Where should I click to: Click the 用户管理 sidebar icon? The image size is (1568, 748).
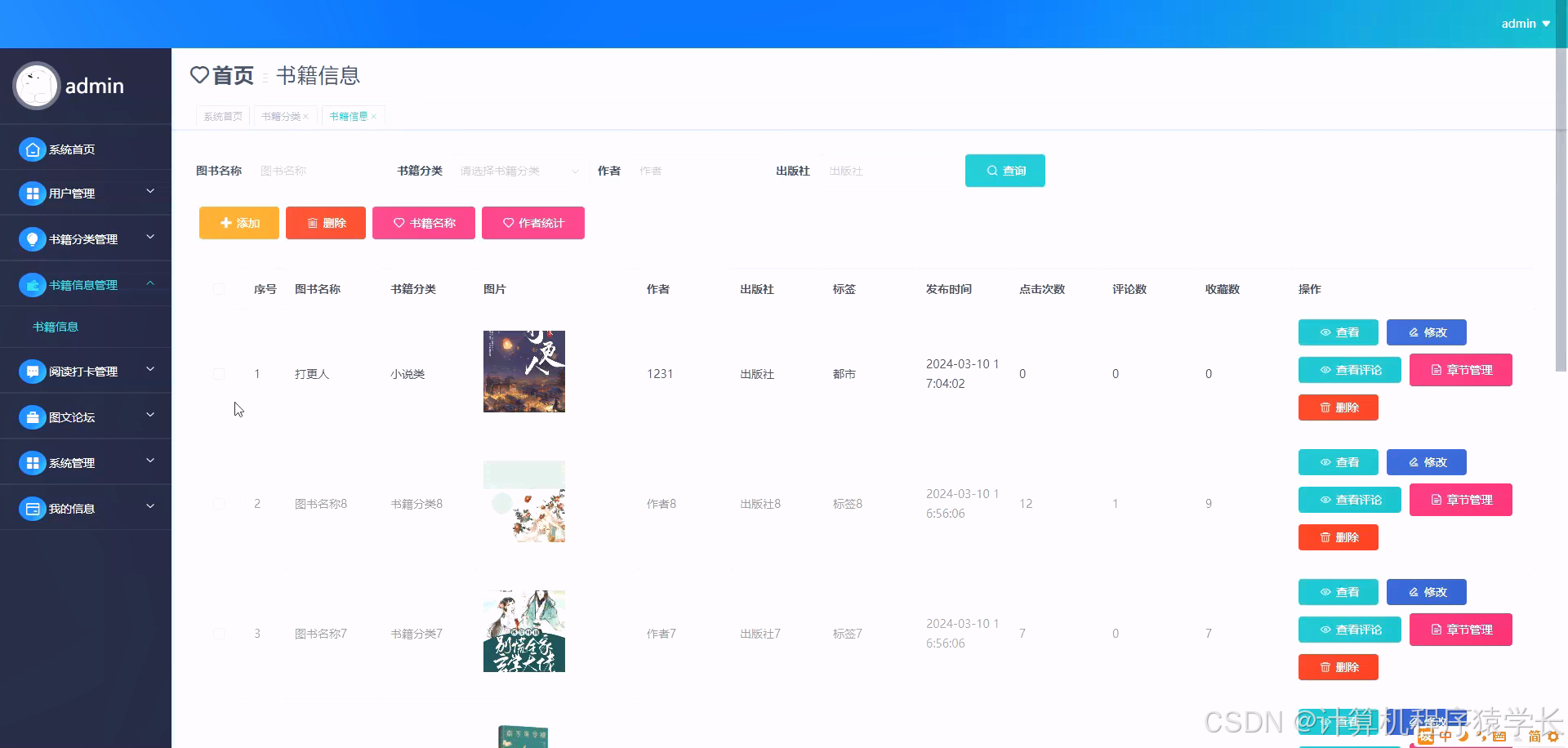coord(32,194)
